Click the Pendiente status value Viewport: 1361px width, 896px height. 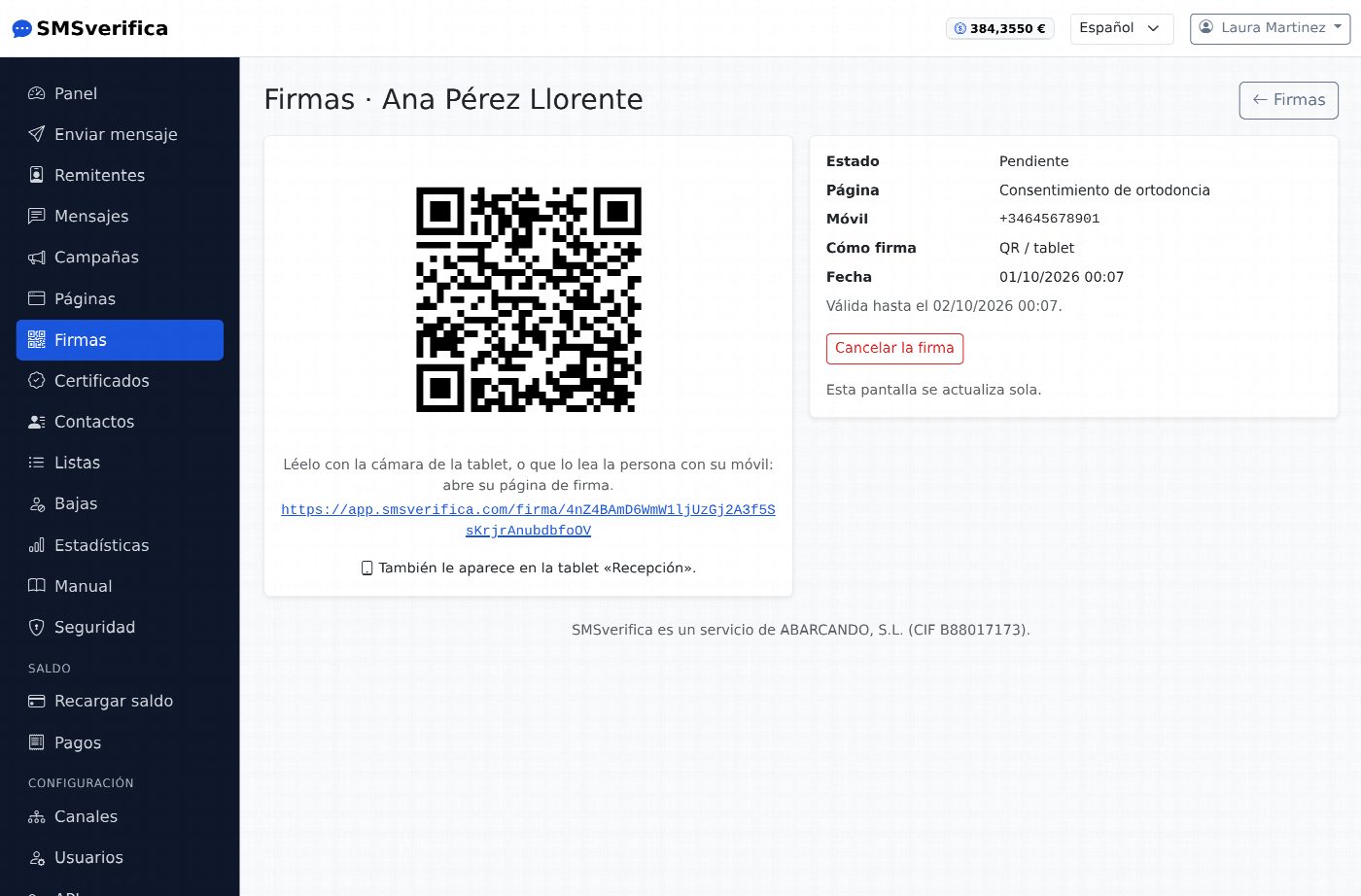pyautogui.click(x=1033, y=161)
